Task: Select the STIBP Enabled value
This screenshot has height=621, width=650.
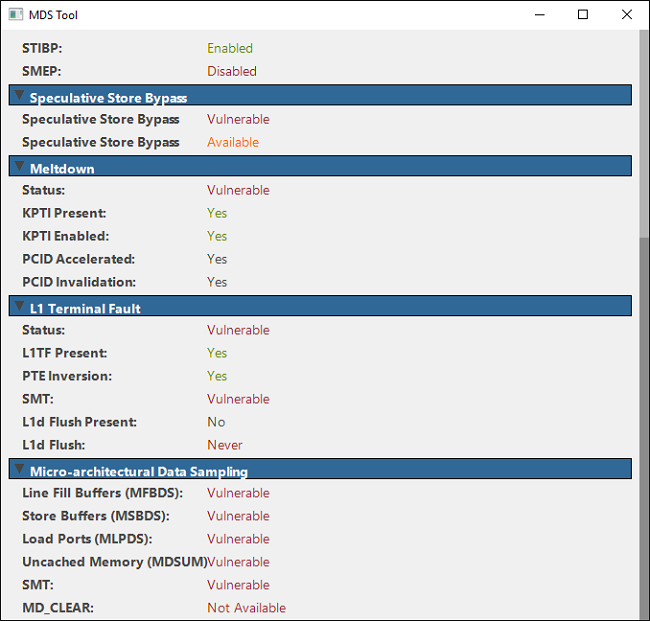Action: pos(230,48)
